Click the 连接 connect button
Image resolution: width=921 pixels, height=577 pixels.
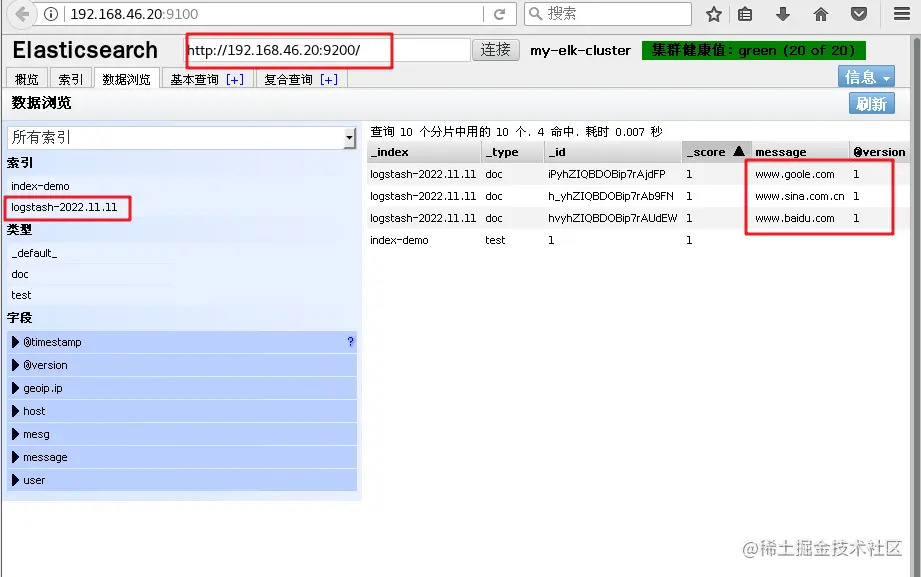(495, 51)
